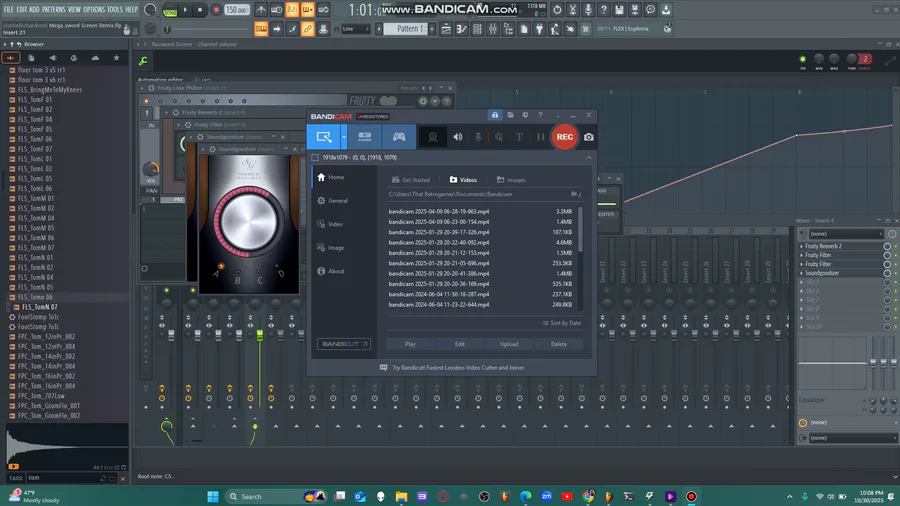Open the OPTIONS menu in FL Studio
This screenshot has height=506, width=900.
tap(94, 10)
